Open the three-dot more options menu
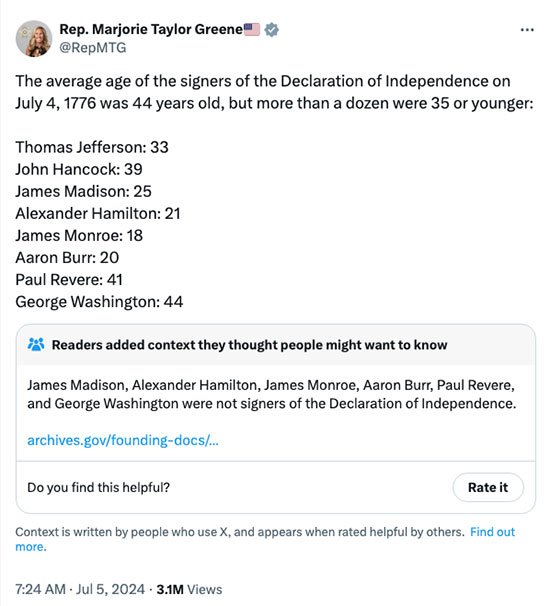Image resolution: width=550 pixels, height=606 pixels. [x=527, y=30]
